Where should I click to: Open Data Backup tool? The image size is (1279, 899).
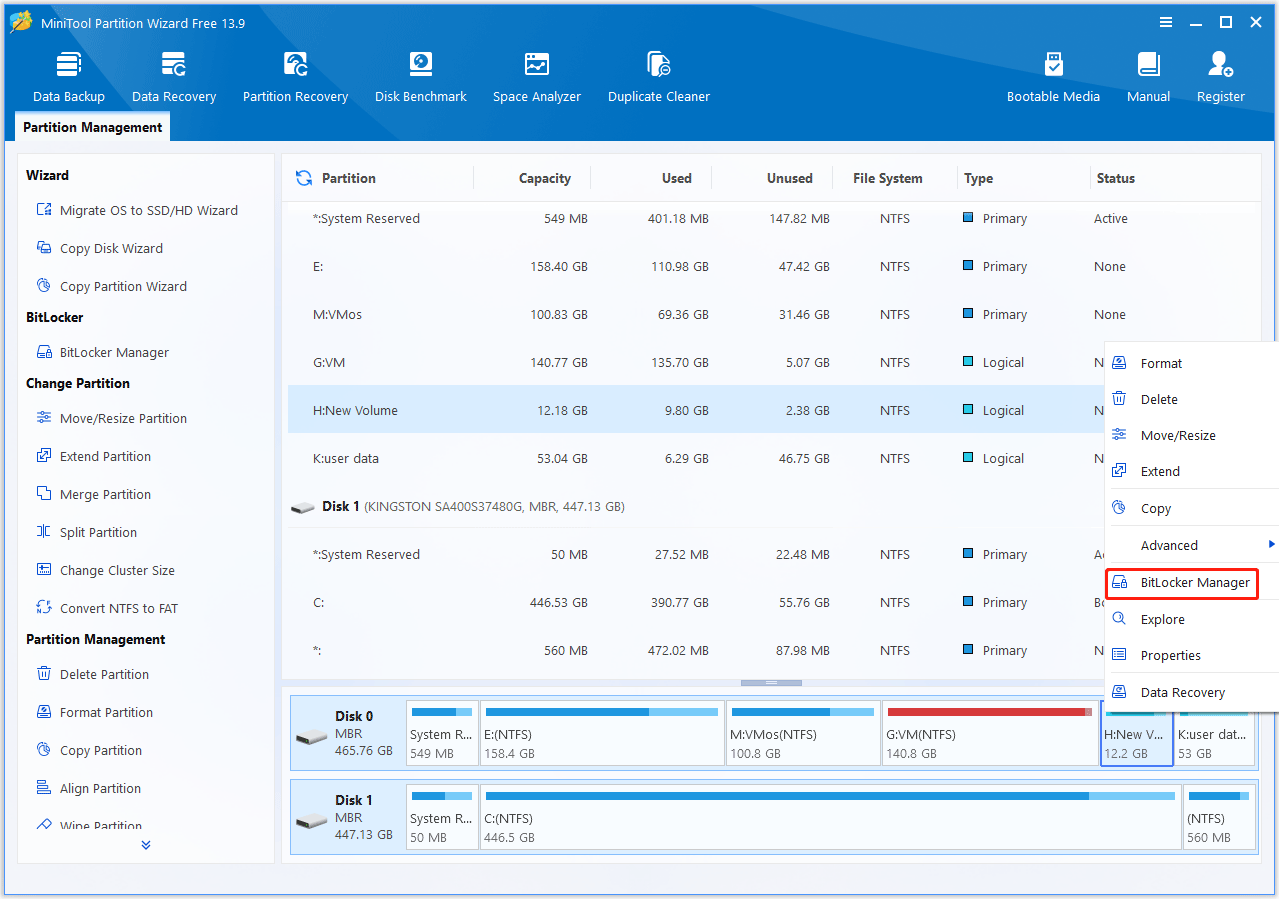[69, 78]
